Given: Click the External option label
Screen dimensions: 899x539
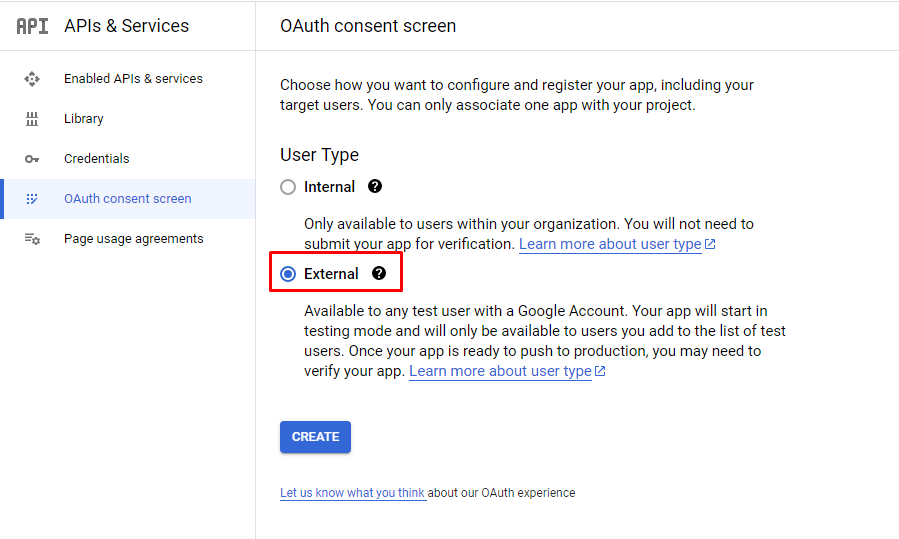Looking at the screenshot, I should 331,274.
